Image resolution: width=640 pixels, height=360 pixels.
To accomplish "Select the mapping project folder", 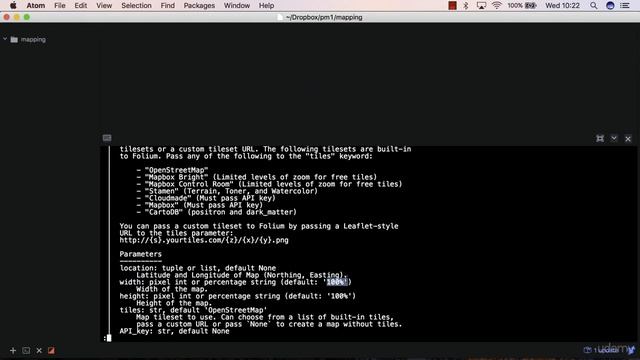I will 33,40.
